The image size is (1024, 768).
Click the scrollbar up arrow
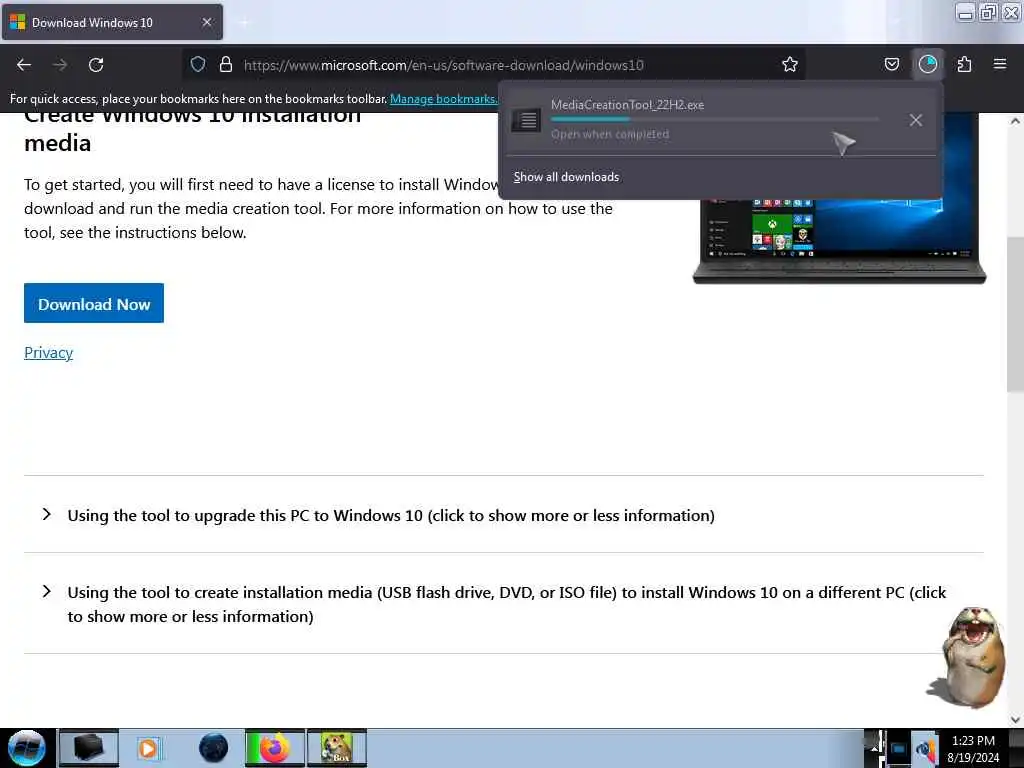(1015, 121)
